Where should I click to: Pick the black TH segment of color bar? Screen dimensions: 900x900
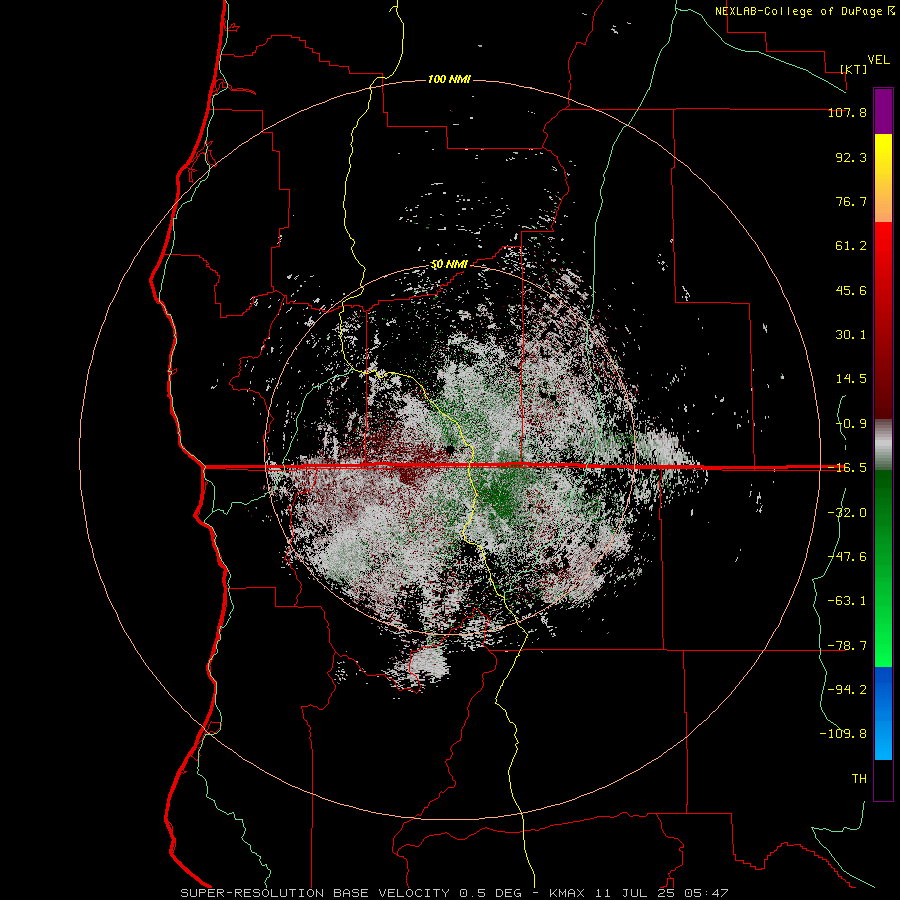click(883, 780)
